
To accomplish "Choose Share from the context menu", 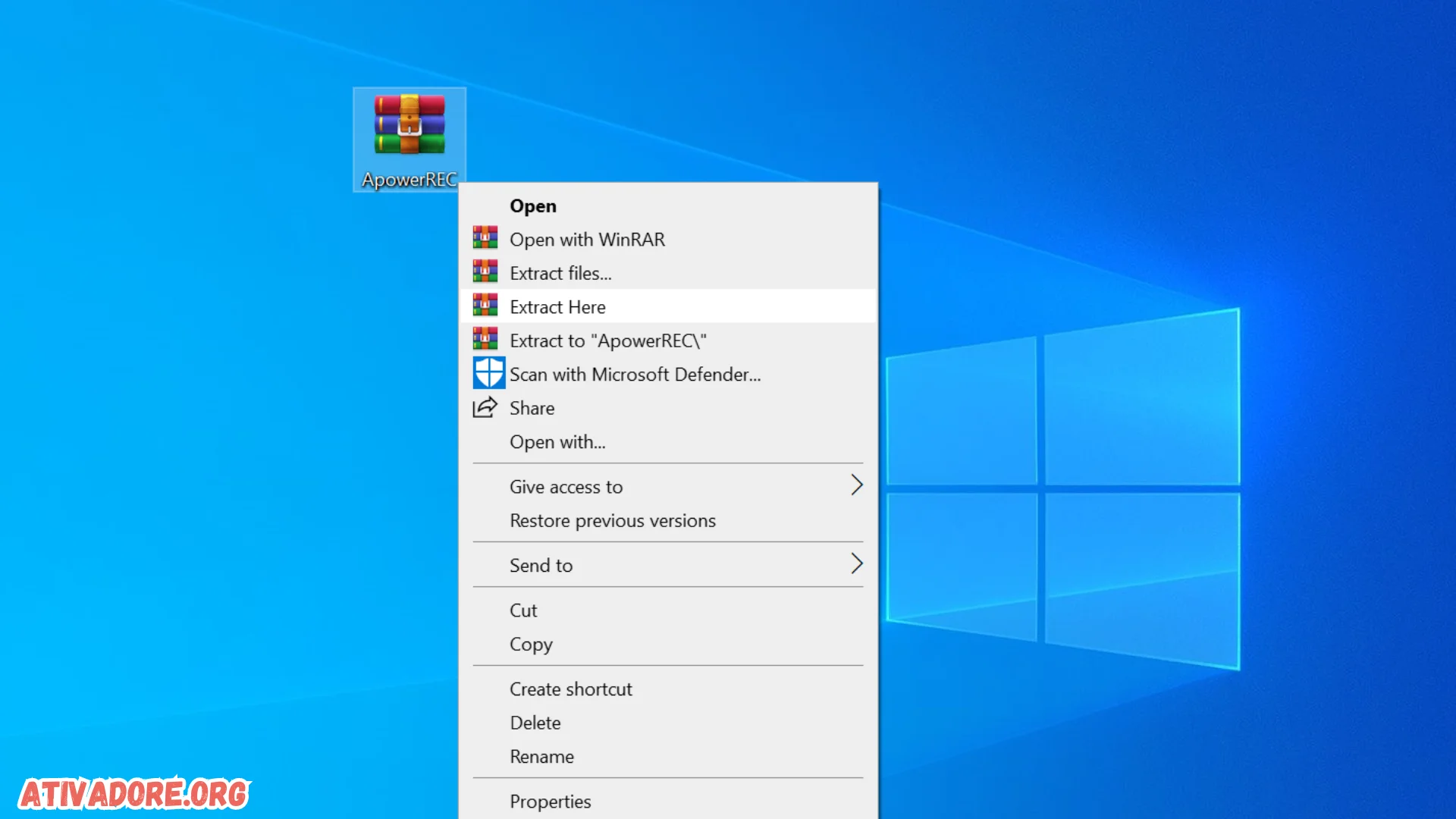I will click(x=668, y=408).
